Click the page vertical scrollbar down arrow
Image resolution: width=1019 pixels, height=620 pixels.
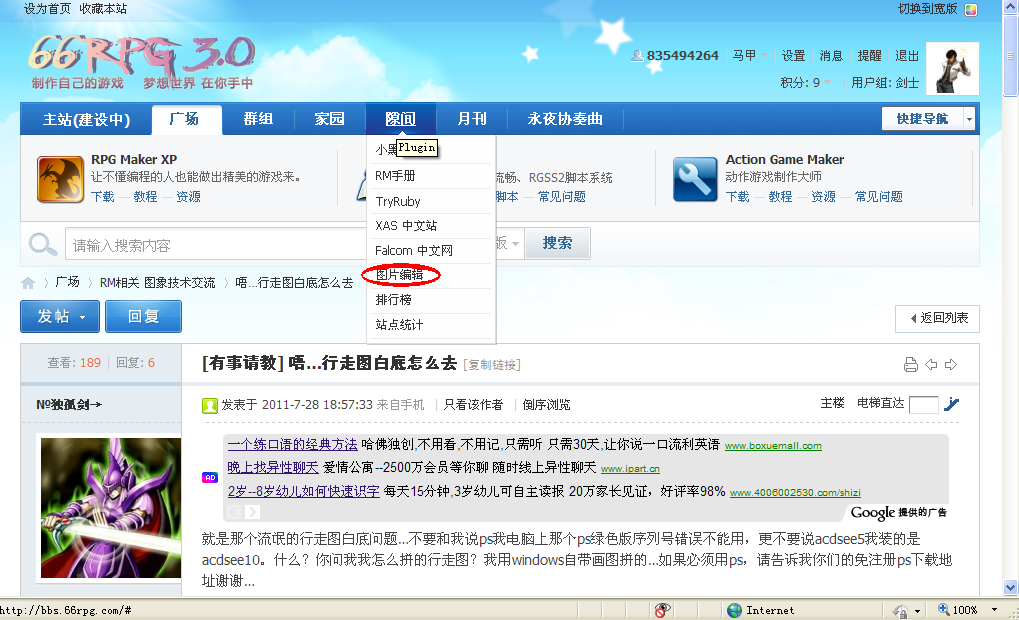pos(1011,588)
